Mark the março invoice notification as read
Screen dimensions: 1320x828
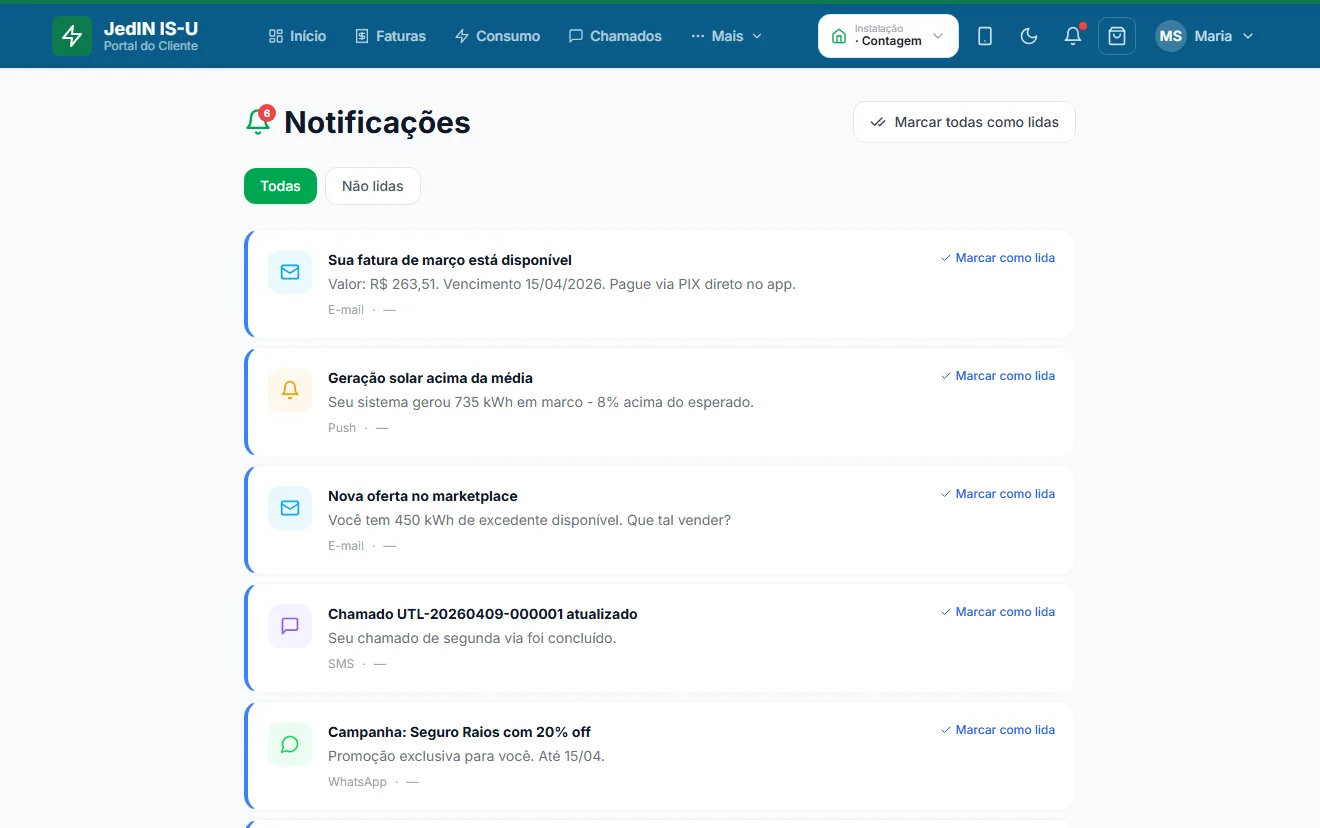tap(997, 258)
